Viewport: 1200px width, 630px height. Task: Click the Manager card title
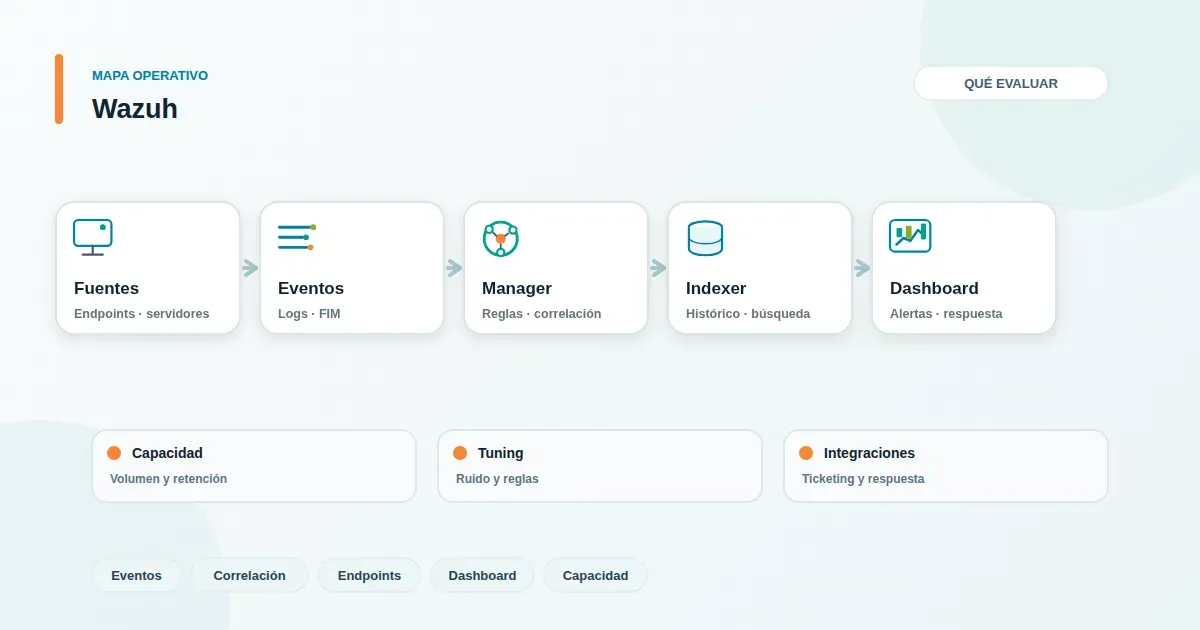tap(517, 288)
